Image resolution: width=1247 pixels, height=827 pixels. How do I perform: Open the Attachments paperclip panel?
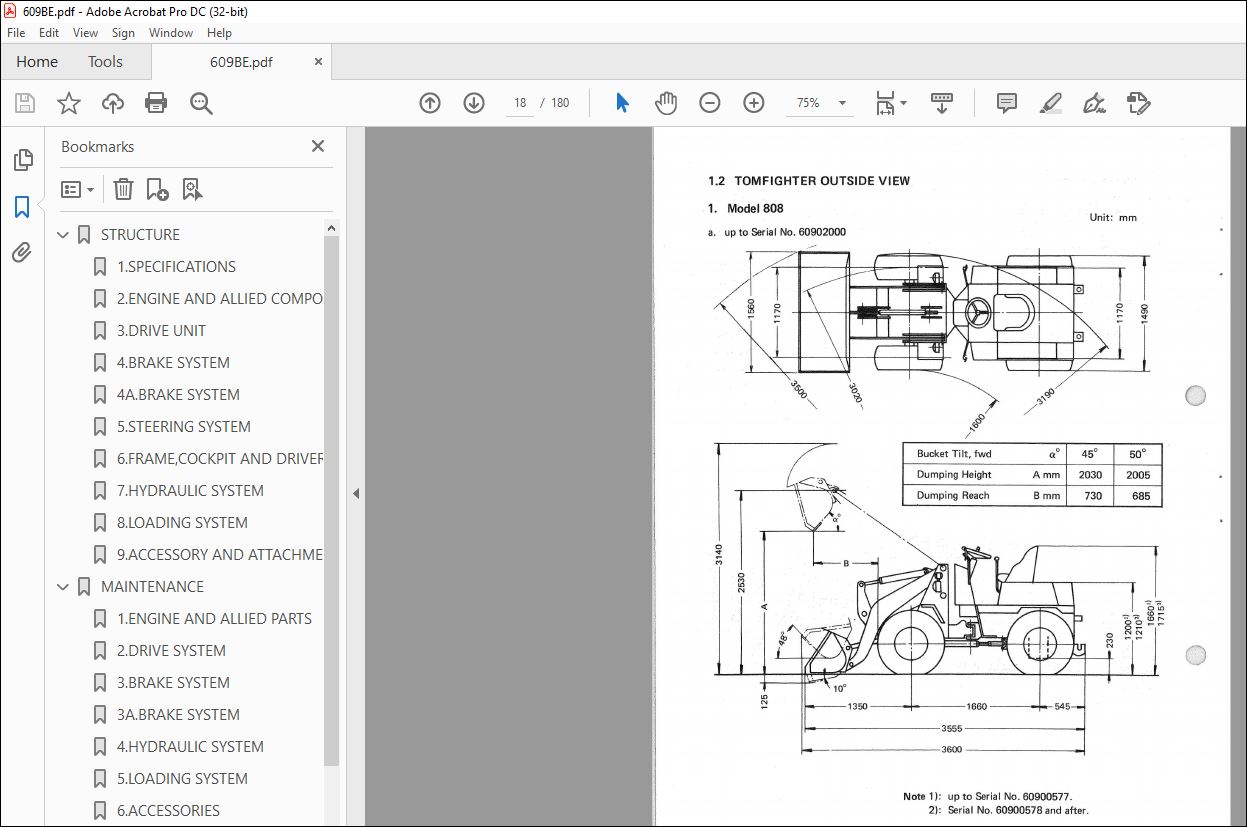(x=22, y=253)
